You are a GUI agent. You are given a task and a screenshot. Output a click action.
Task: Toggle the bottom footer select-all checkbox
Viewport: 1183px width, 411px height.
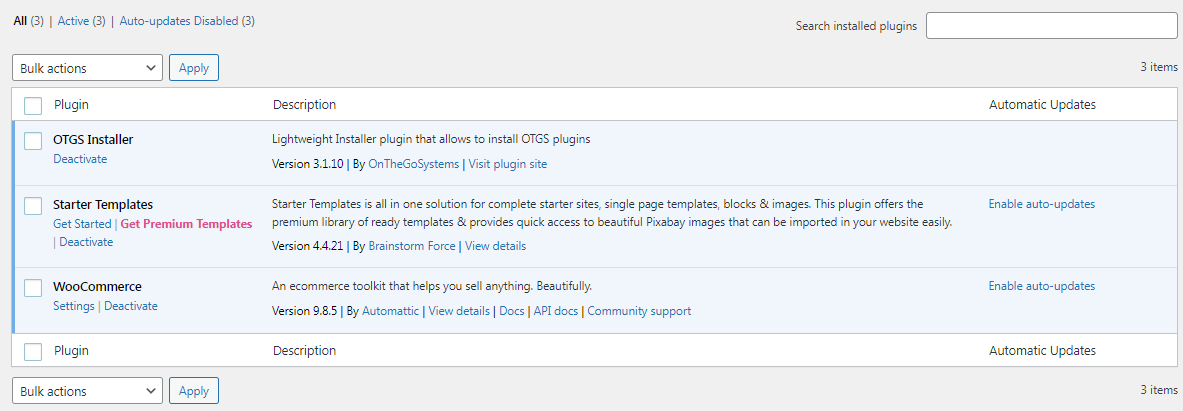pos(32,351)
